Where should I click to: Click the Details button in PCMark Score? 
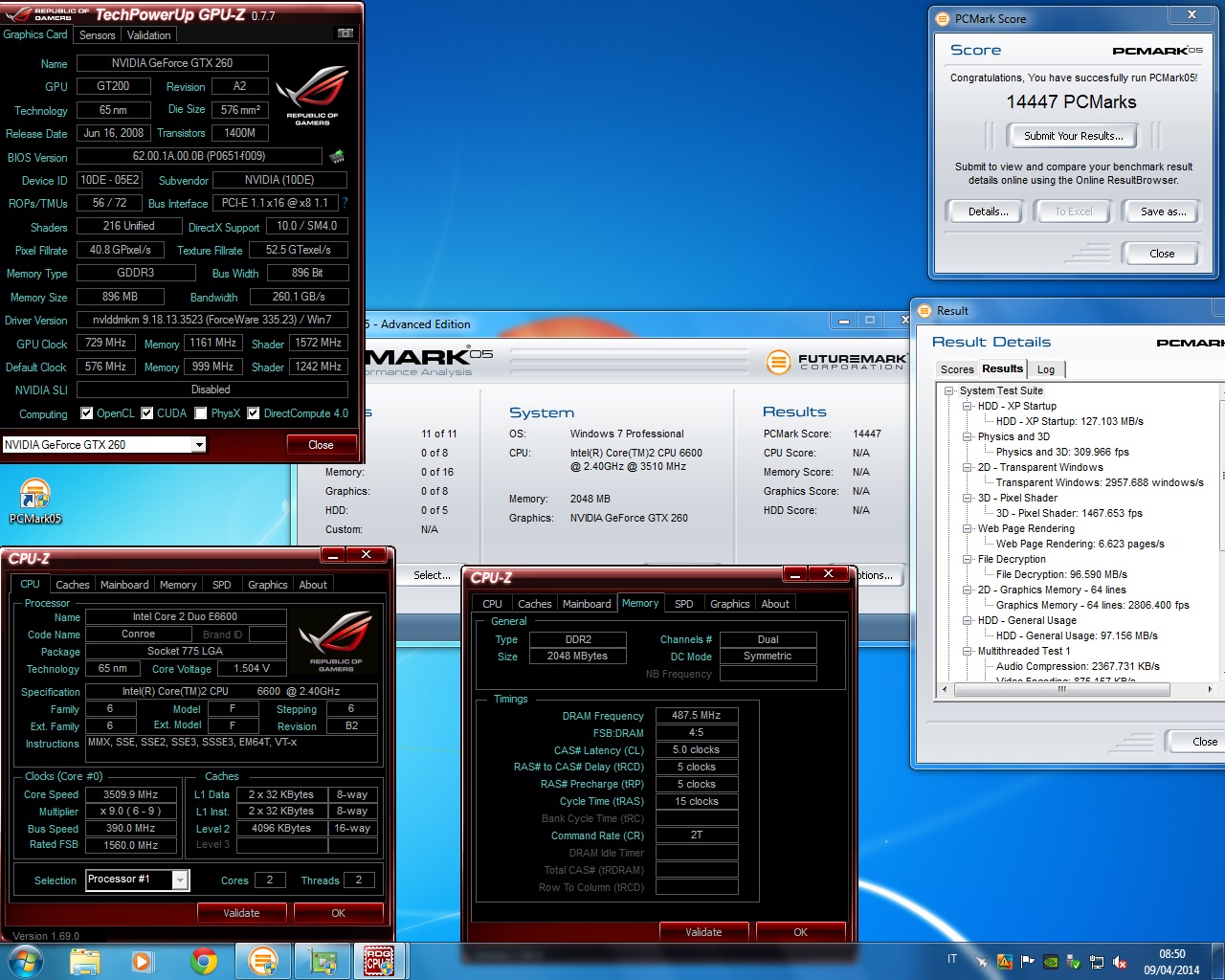985,212
